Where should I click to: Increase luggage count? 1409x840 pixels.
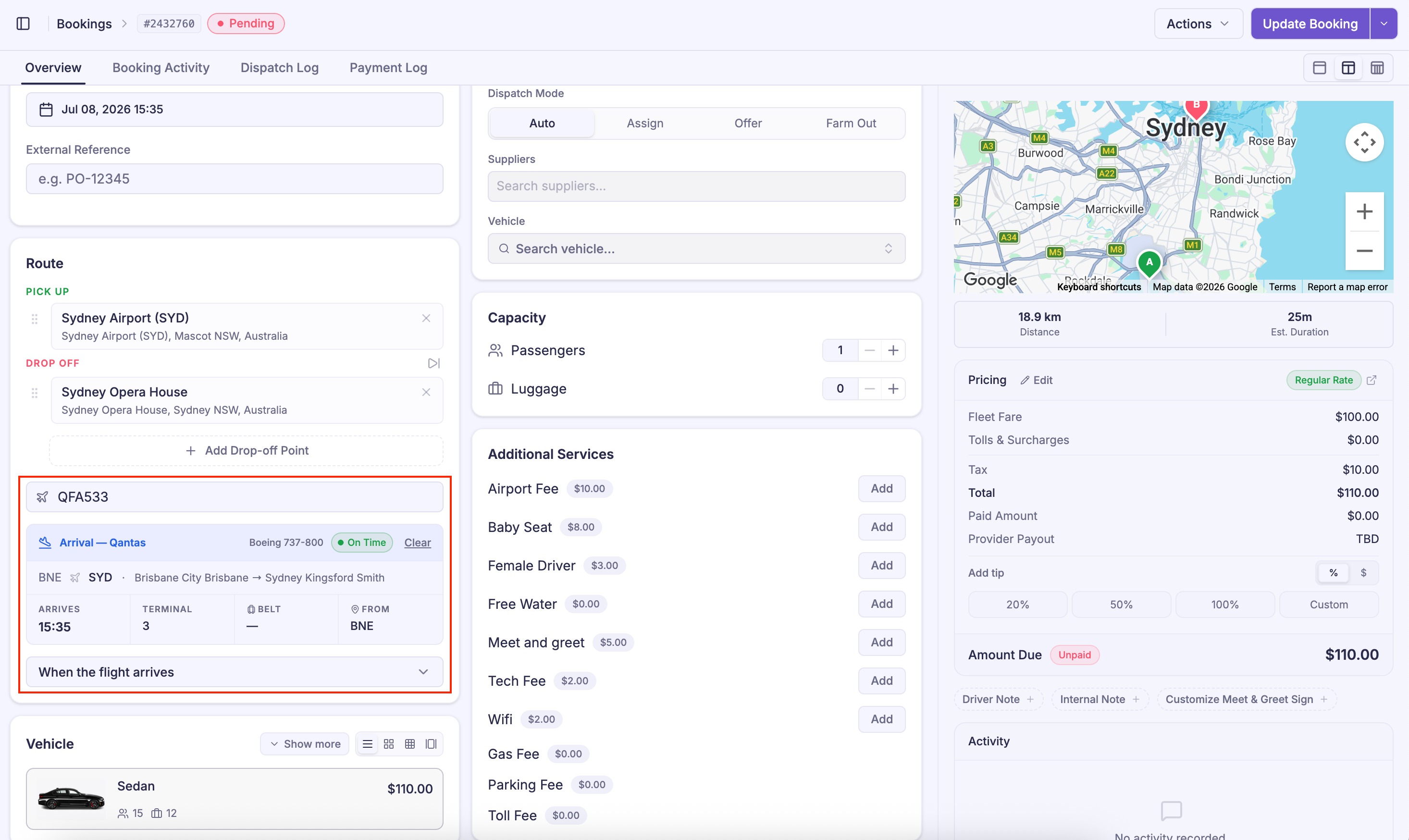(x=893, y=389)
